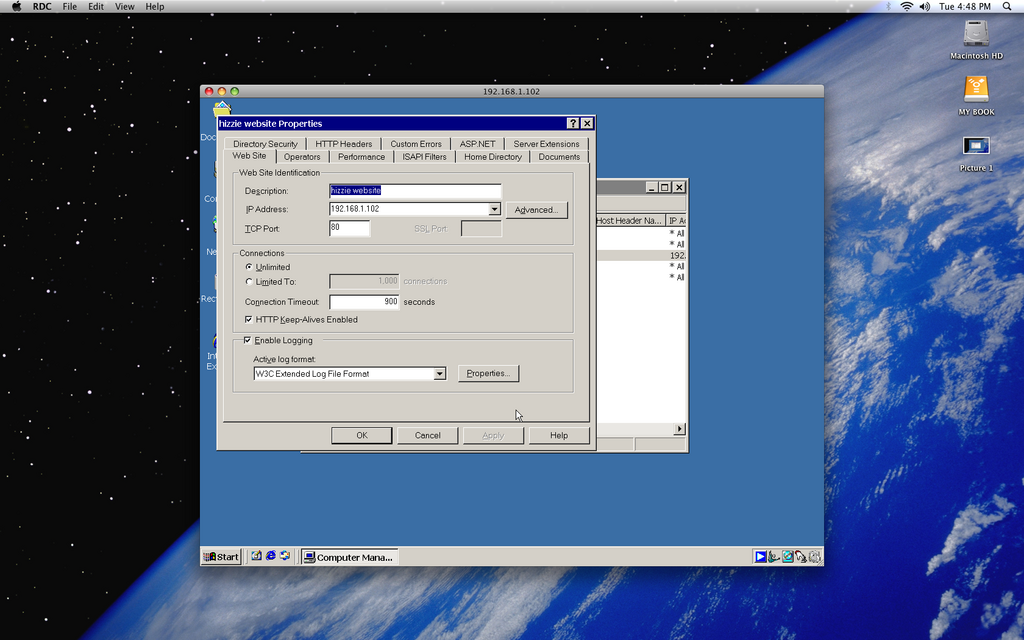Launch Outlook Express from Quick Launch
The width and height of the screenshot is (1024, 640).
coord(285,556)
